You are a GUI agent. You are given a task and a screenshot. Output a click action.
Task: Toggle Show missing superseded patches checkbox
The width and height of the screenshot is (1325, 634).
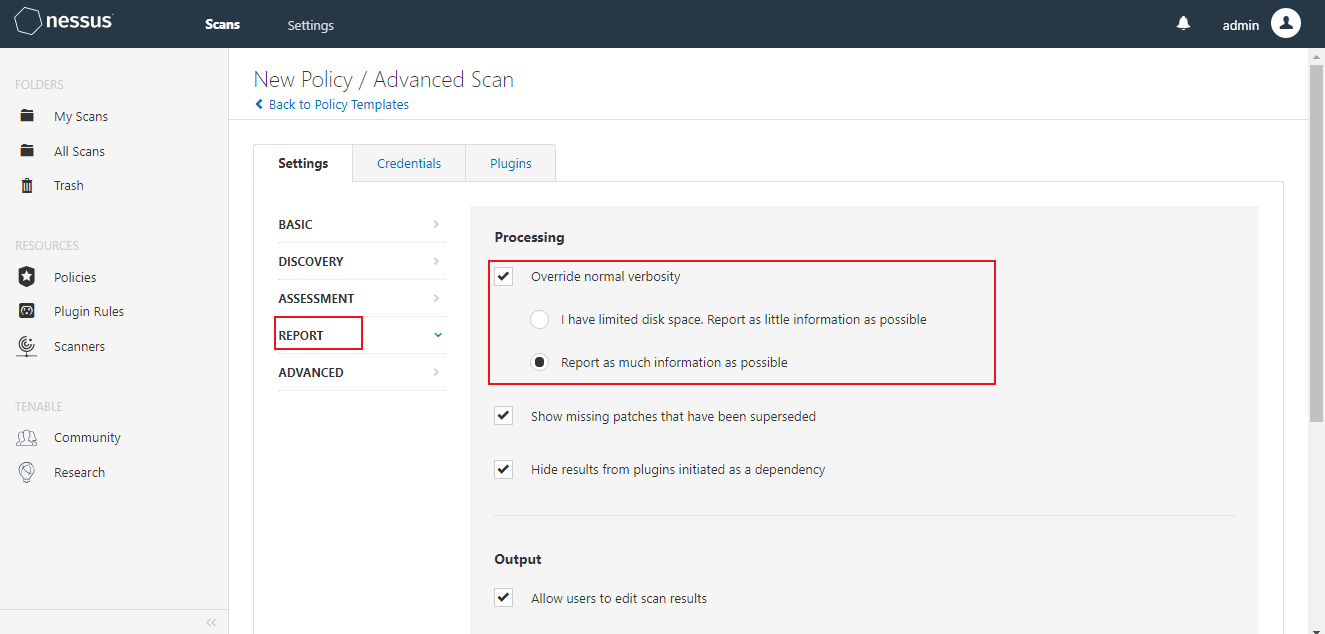coord(504,416)
